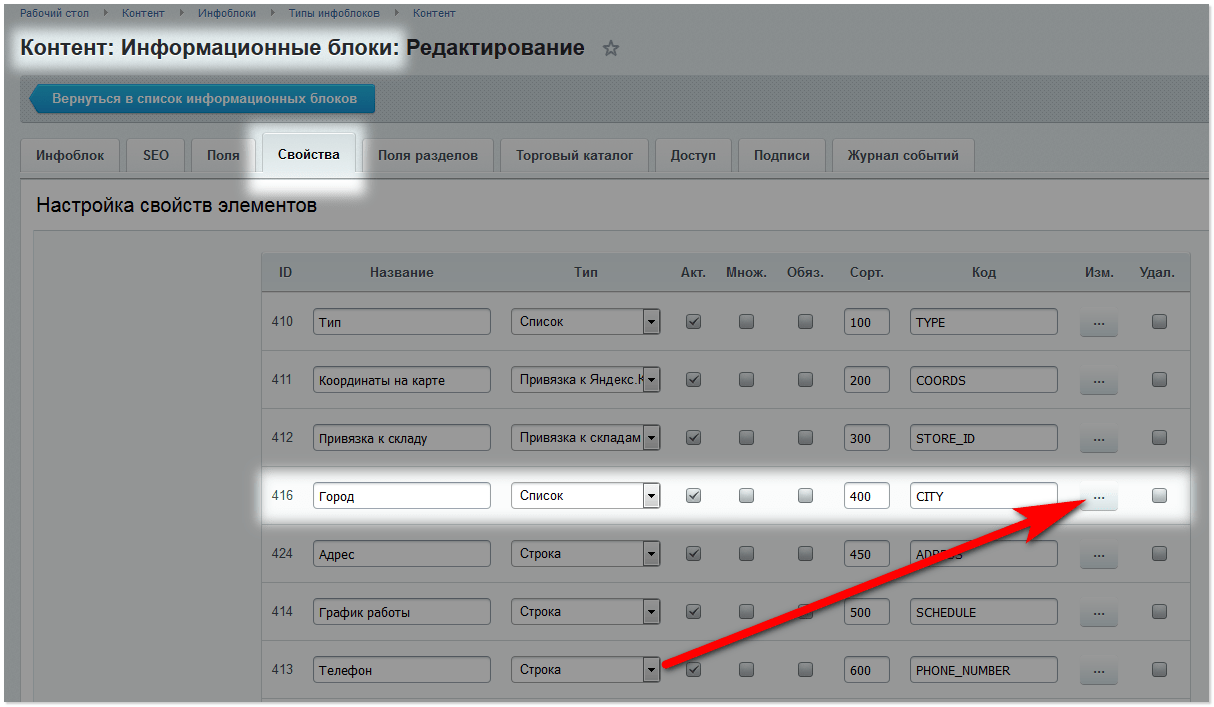This screenshot has height=707, width=1214.
Task: Open Инфоблоки breadcrumb link
Action: [x=226, y=13]
